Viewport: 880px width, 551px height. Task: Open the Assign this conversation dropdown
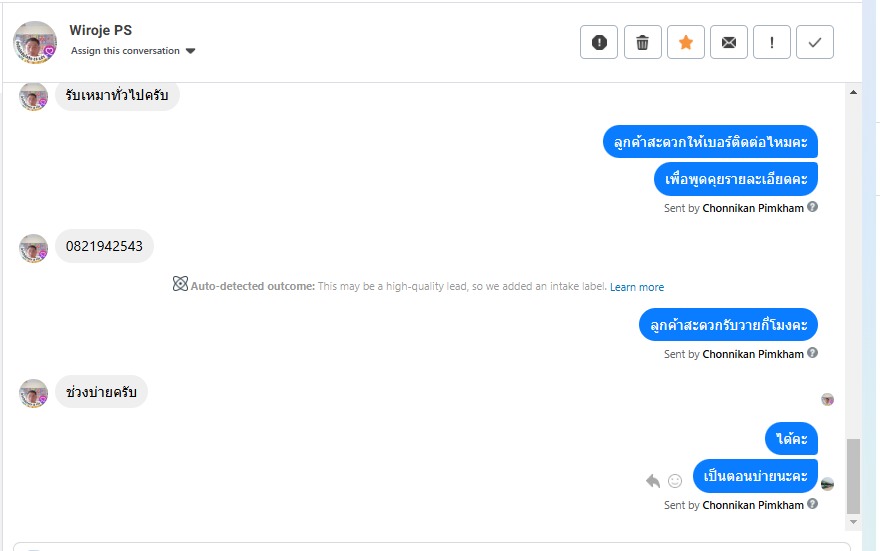point(133,51)
